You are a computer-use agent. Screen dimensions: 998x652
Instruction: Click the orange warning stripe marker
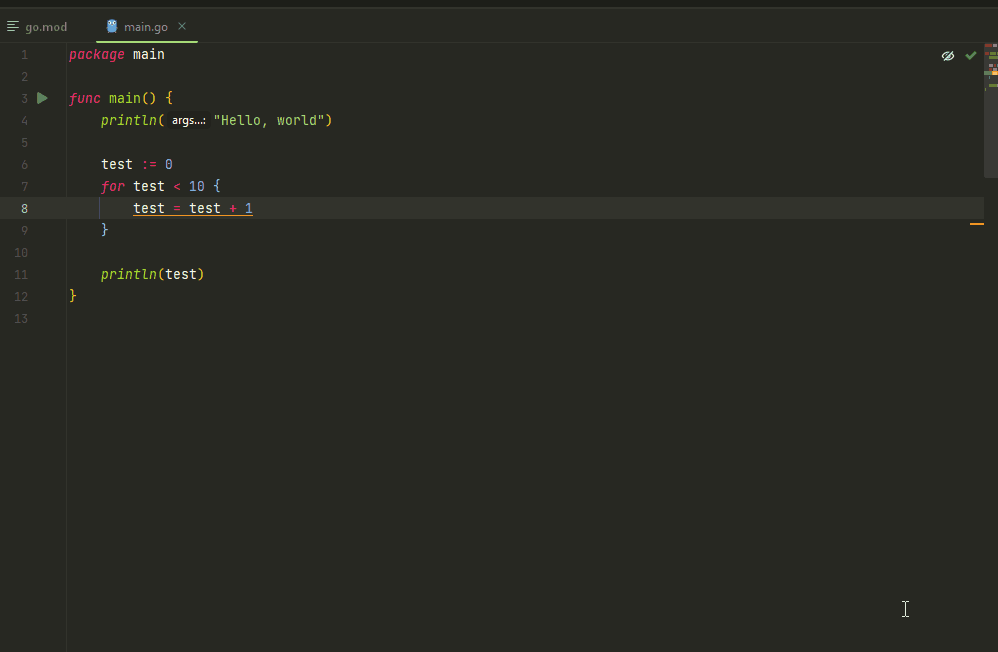(x=977, y=224)
